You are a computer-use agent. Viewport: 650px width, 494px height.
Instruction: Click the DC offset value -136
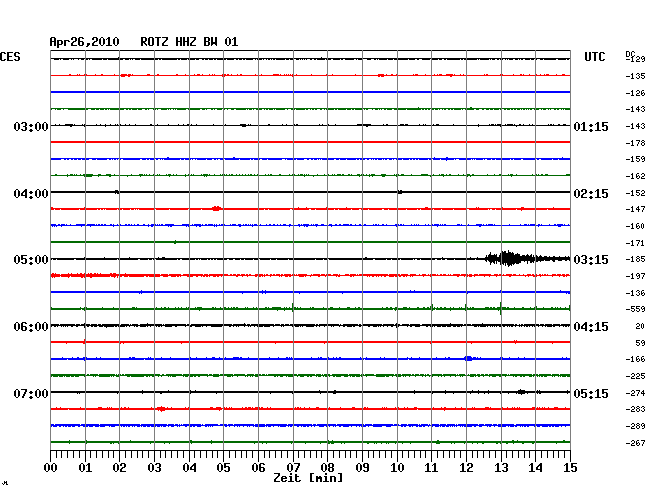[x=635, y=293]
